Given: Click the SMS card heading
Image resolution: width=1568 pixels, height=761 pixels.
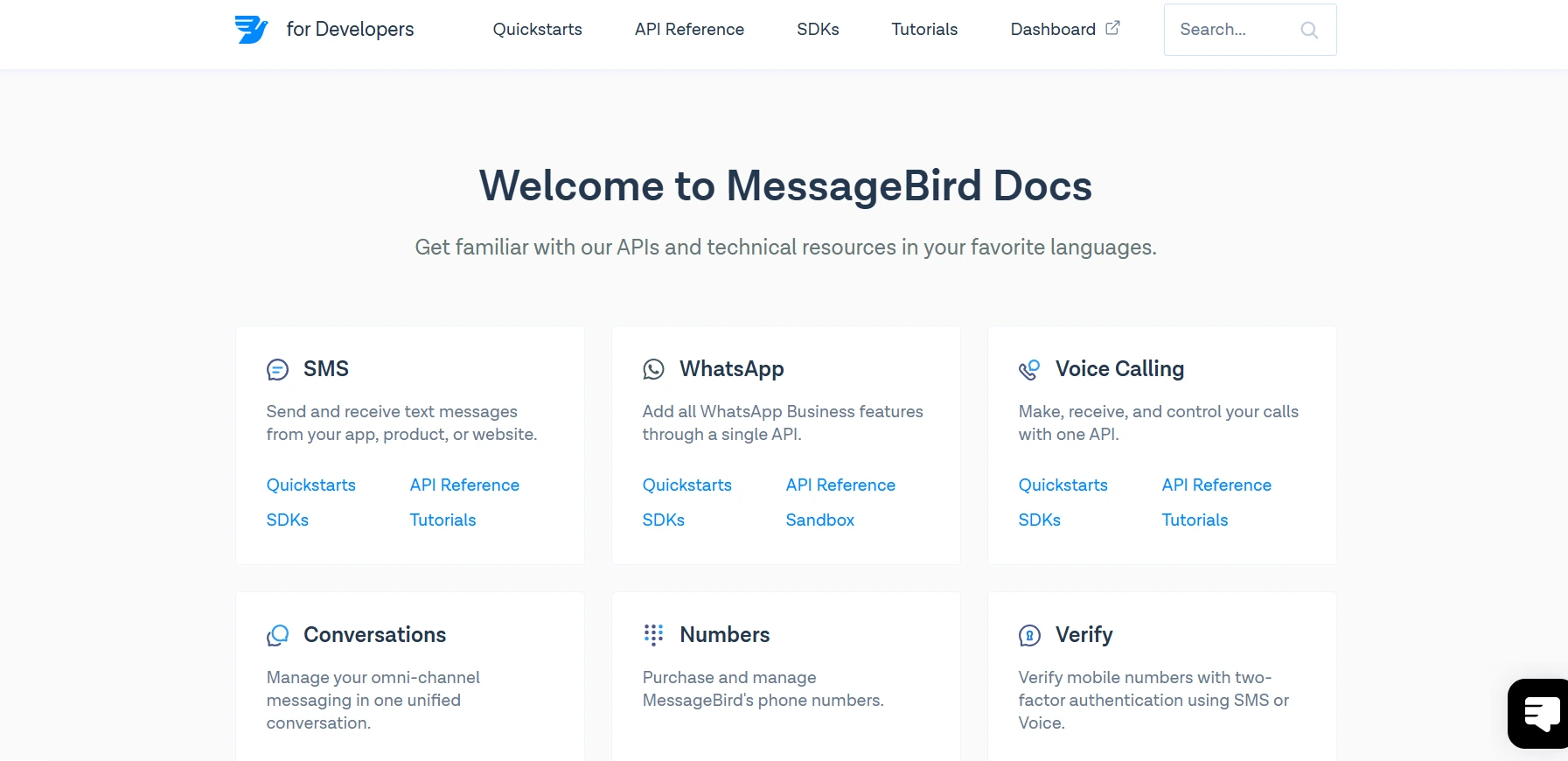Looking at the screenshot, I should coord(326,369).
